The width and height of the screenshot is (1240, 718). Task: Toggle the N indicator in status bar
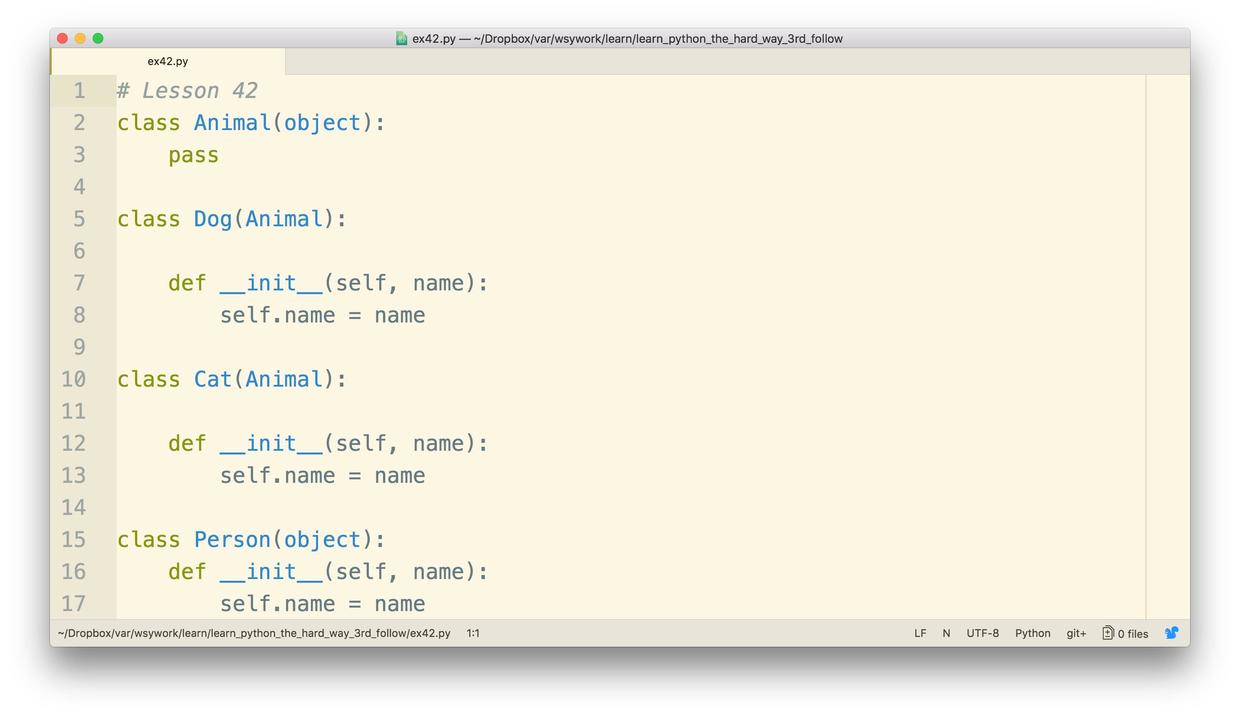coord(946,633)
